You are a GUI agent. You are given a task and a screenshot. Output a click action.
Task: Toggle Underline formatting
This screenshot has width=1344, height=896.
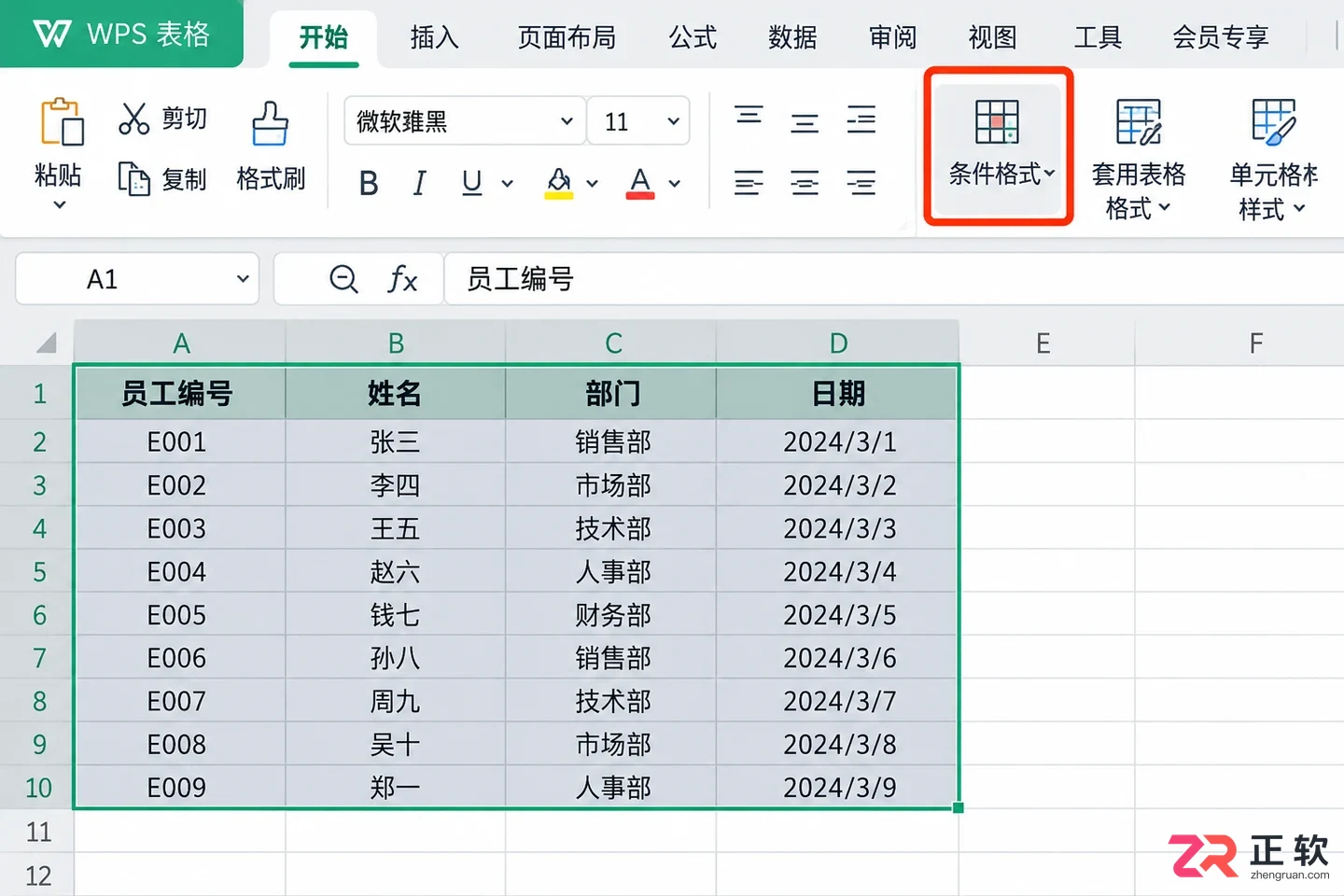(x=472, y=183)
